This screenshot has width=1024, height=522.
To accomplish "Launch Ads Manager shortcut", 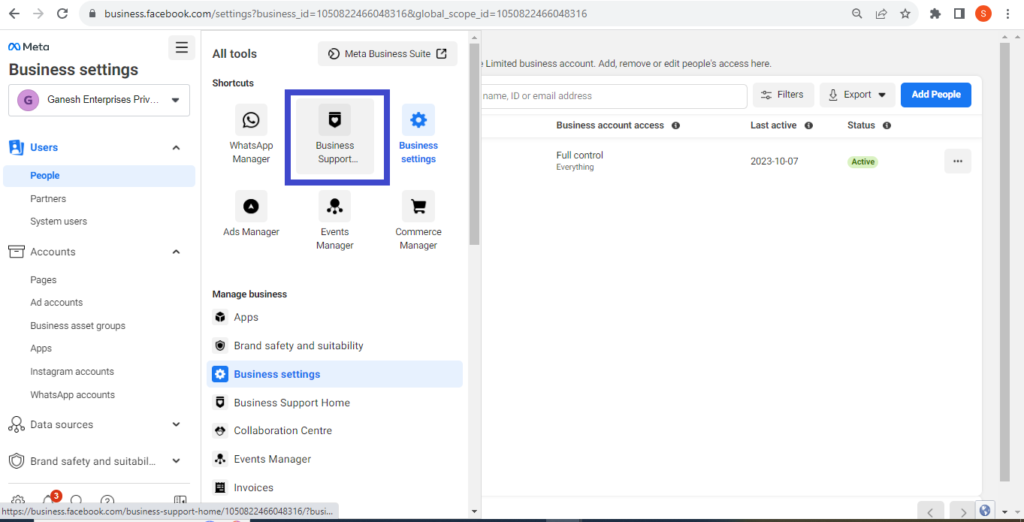I will click(251, 214).
